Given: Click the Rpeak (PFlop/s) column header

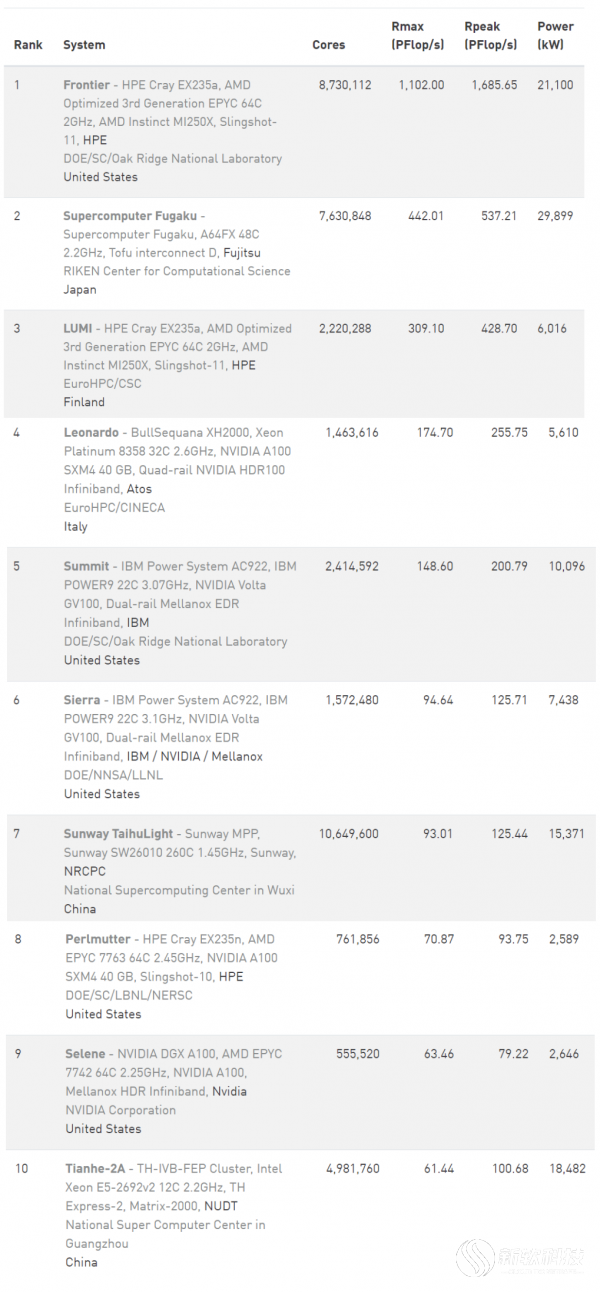Looking at the screenshot, I should tap(491, 36).
